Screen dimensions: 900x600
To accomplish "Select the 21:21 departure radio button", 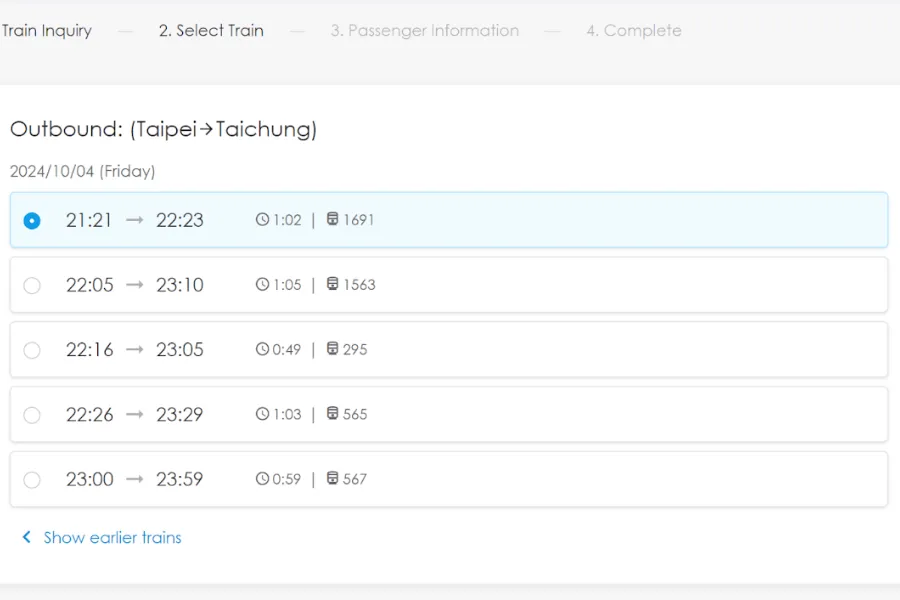I will click(32, 220).
